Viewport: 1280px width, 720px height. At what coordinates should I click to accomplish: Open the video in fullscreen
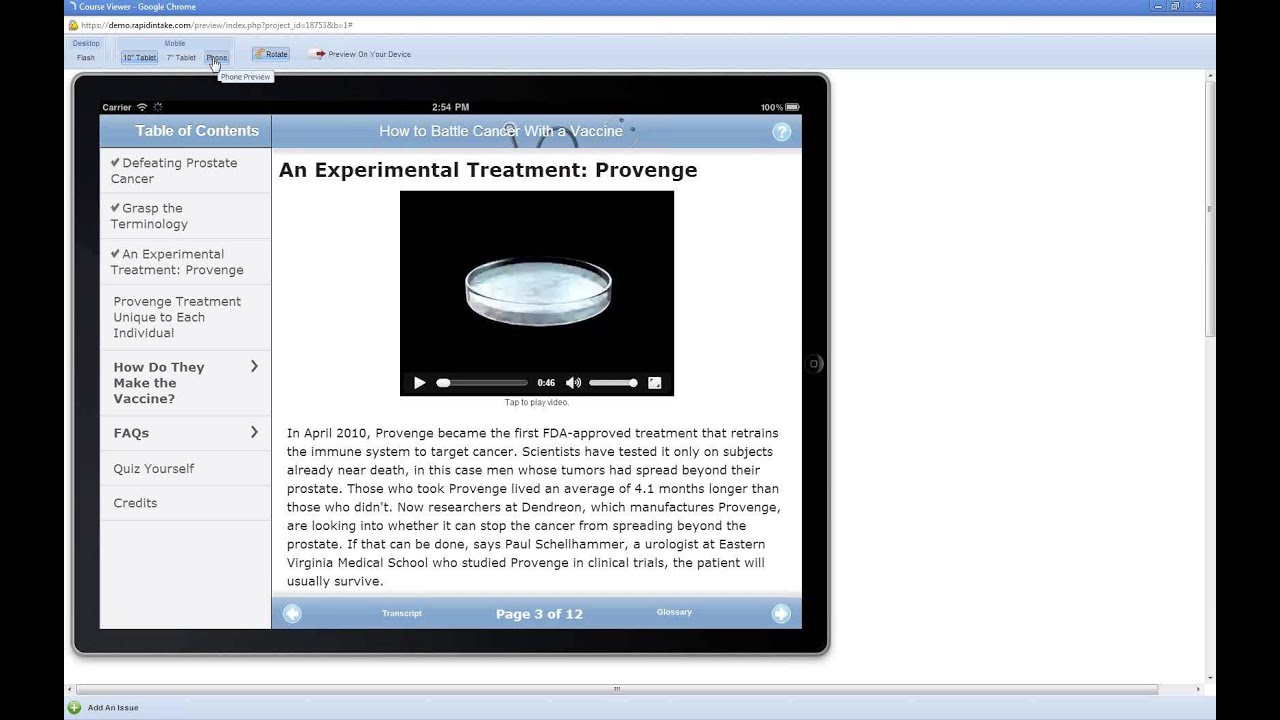[x=655, y=383]
